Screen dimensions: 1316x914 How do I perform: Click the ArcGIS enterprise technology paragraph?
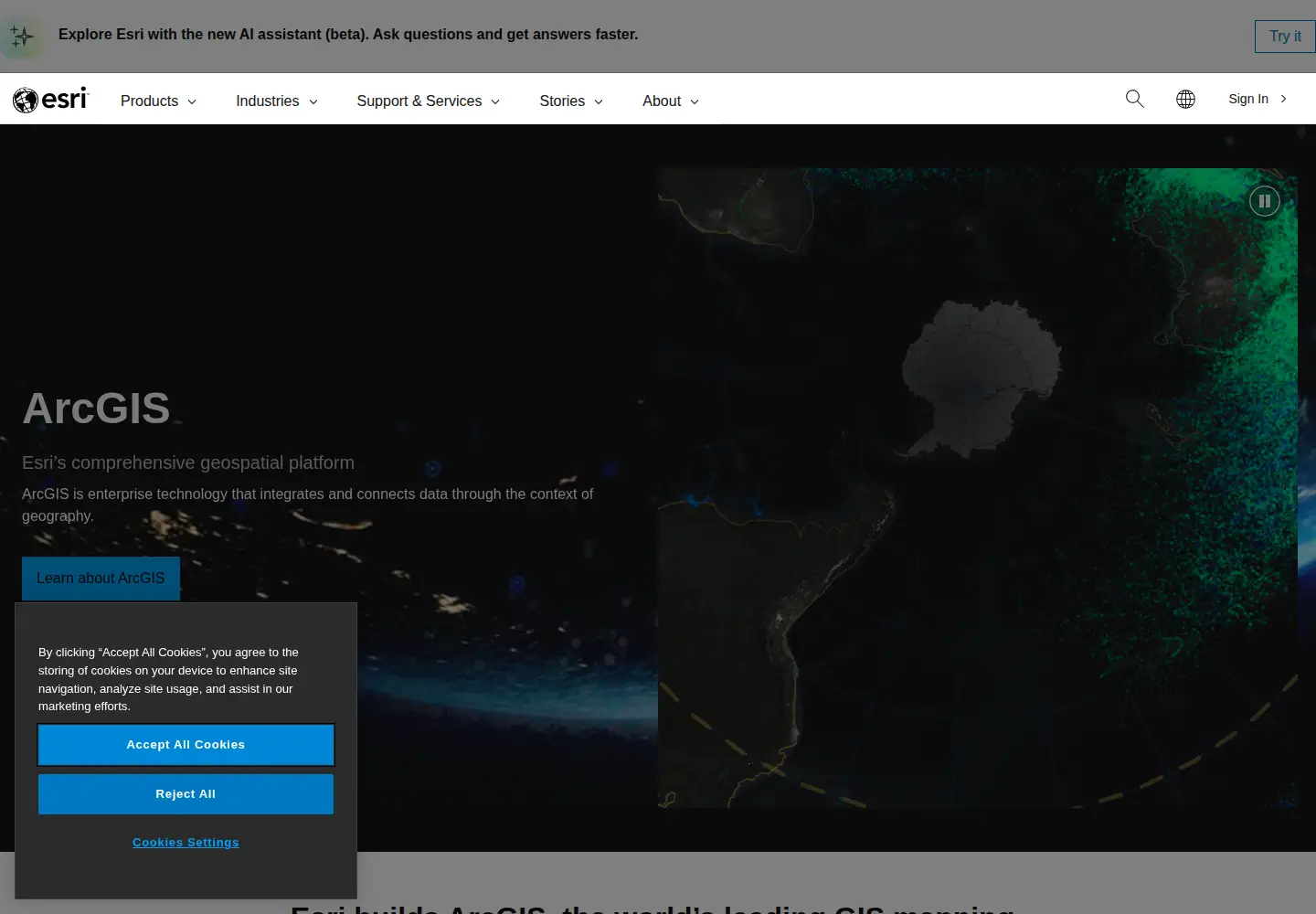(307, 505)
